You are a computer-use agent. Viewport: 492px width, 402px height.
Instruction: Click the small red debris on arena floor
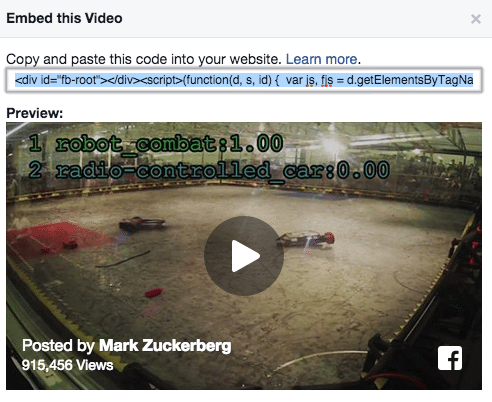click(x=154, y=293)
